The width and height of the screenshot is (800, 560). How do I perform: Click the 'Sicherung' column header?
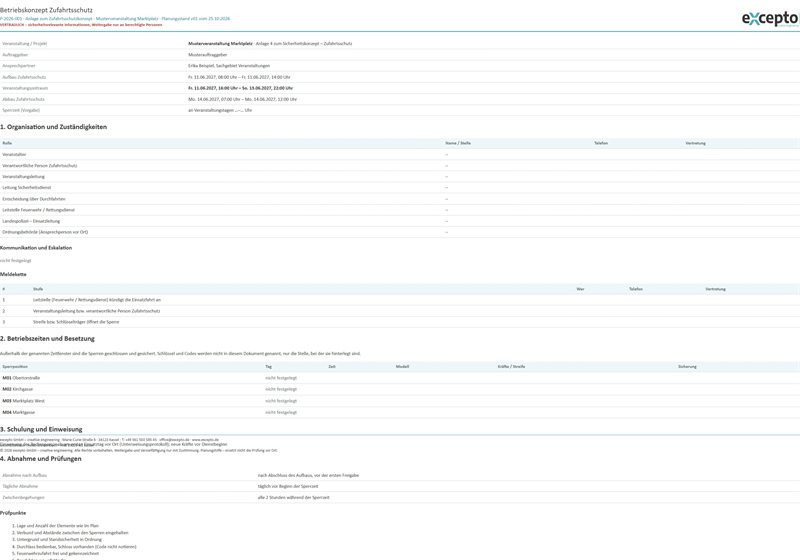point(687,367)
